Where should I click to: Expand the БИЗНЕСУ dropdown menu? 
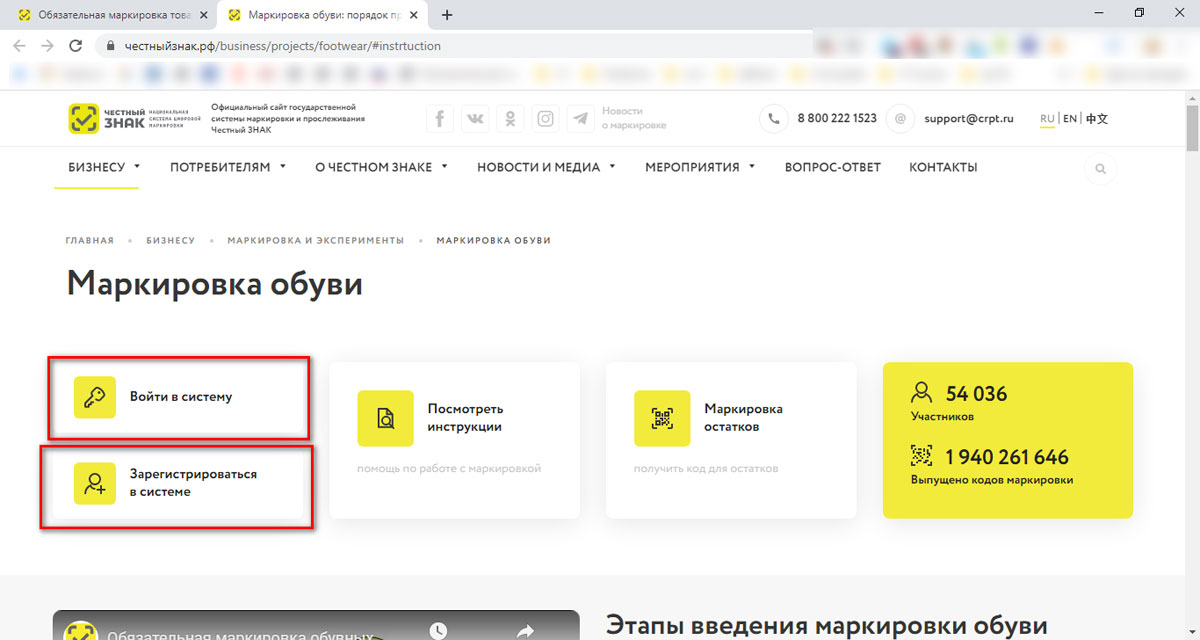click(x=104, y=167)
